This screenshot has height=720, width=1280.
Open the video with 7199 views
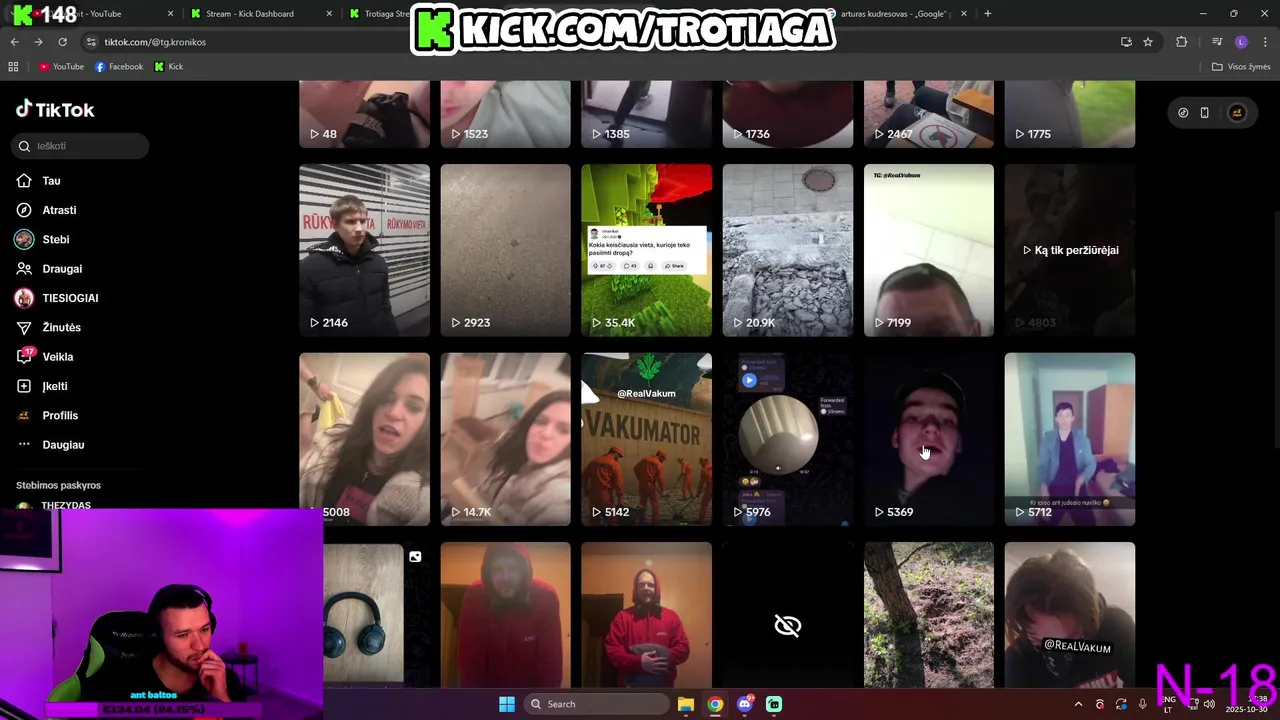tap(928, 250)
